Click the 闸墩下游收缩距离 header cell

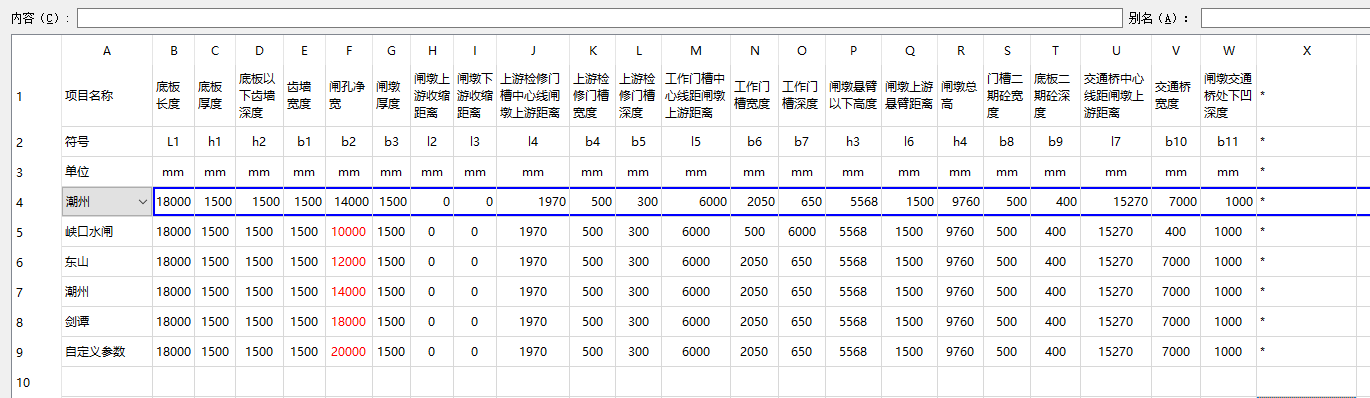pos(475,97)
